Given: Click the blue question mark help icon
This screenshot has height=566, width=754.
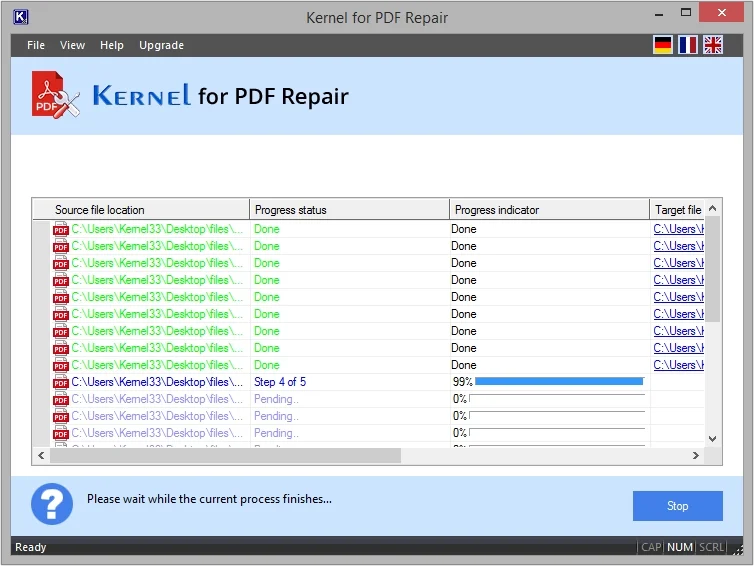Looking at the screenshot, I should click(x=52, y=503).
